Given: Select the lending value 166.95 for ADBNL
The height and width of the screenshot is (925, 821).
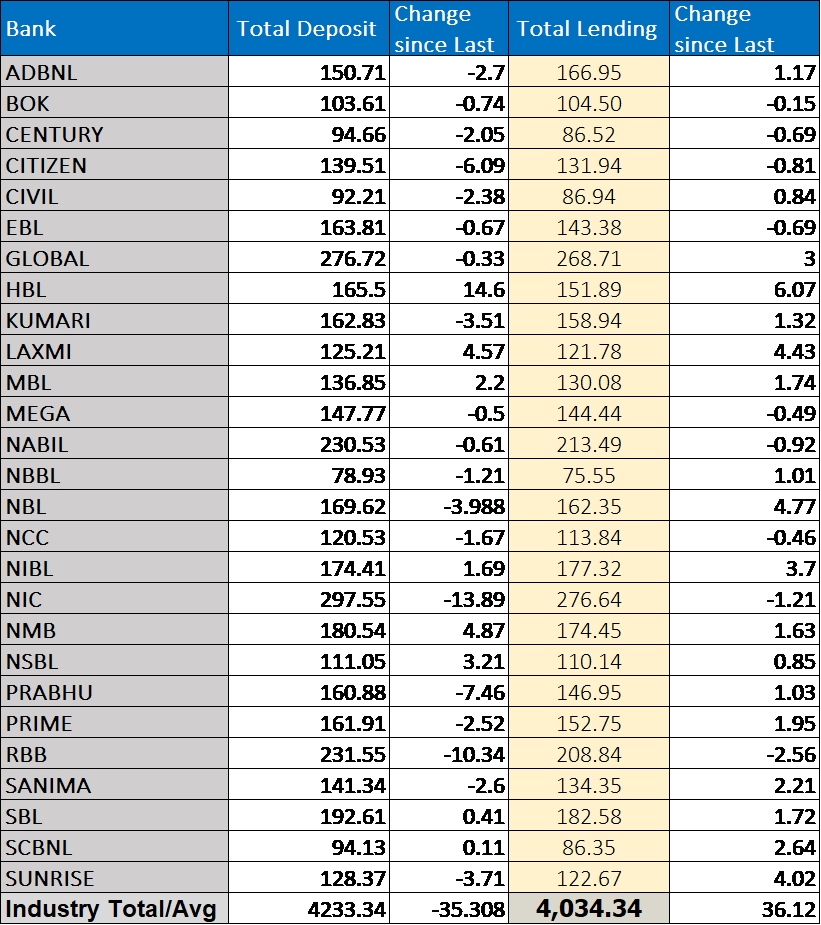Looking at the screenshot, I should [588, 72].
